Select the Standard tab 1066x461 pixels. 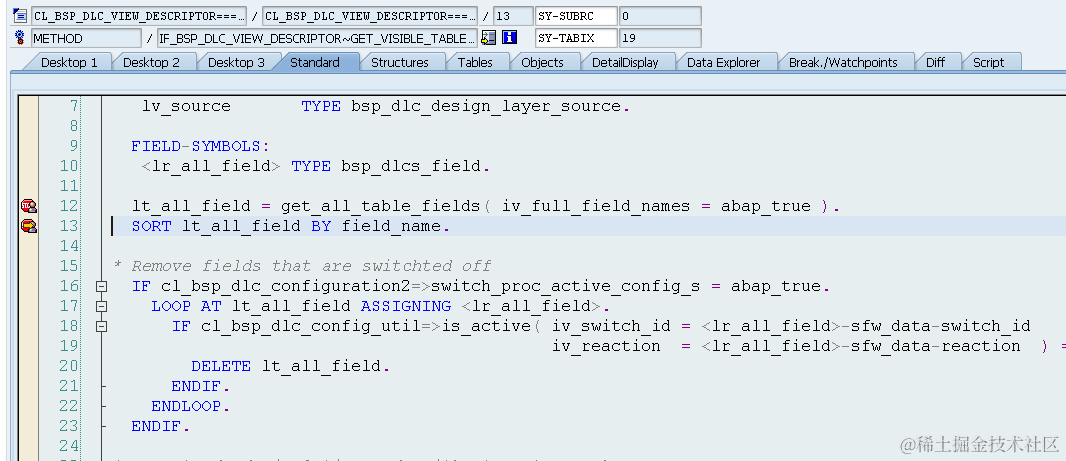[x=315, y=62]
